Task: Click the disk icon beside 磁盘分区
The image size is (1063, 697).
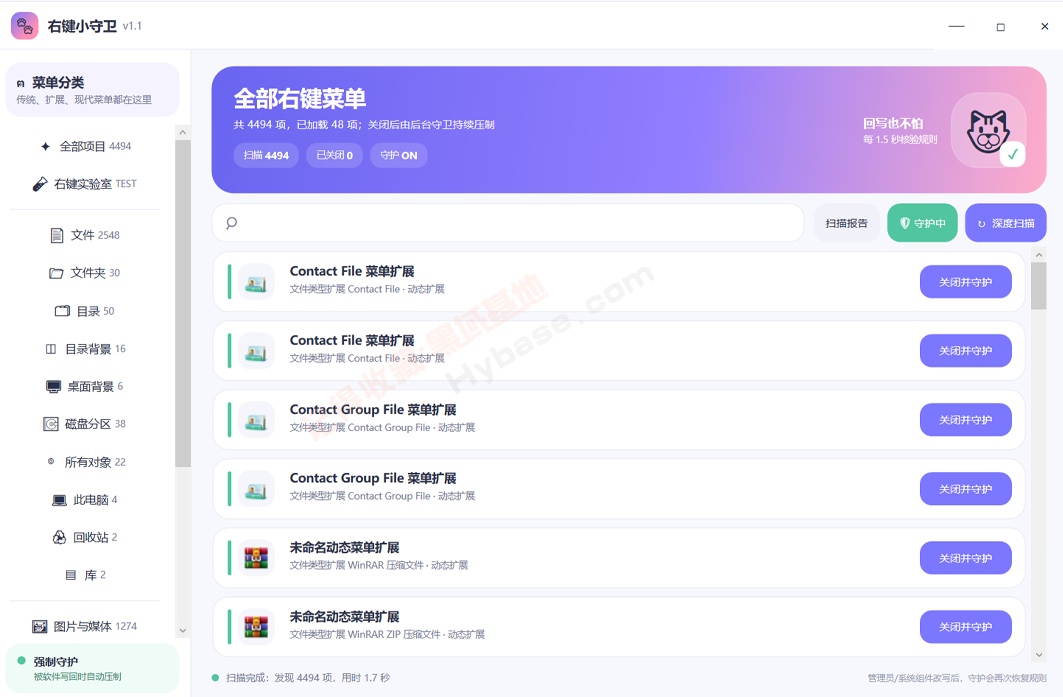Action: [51, 424]
